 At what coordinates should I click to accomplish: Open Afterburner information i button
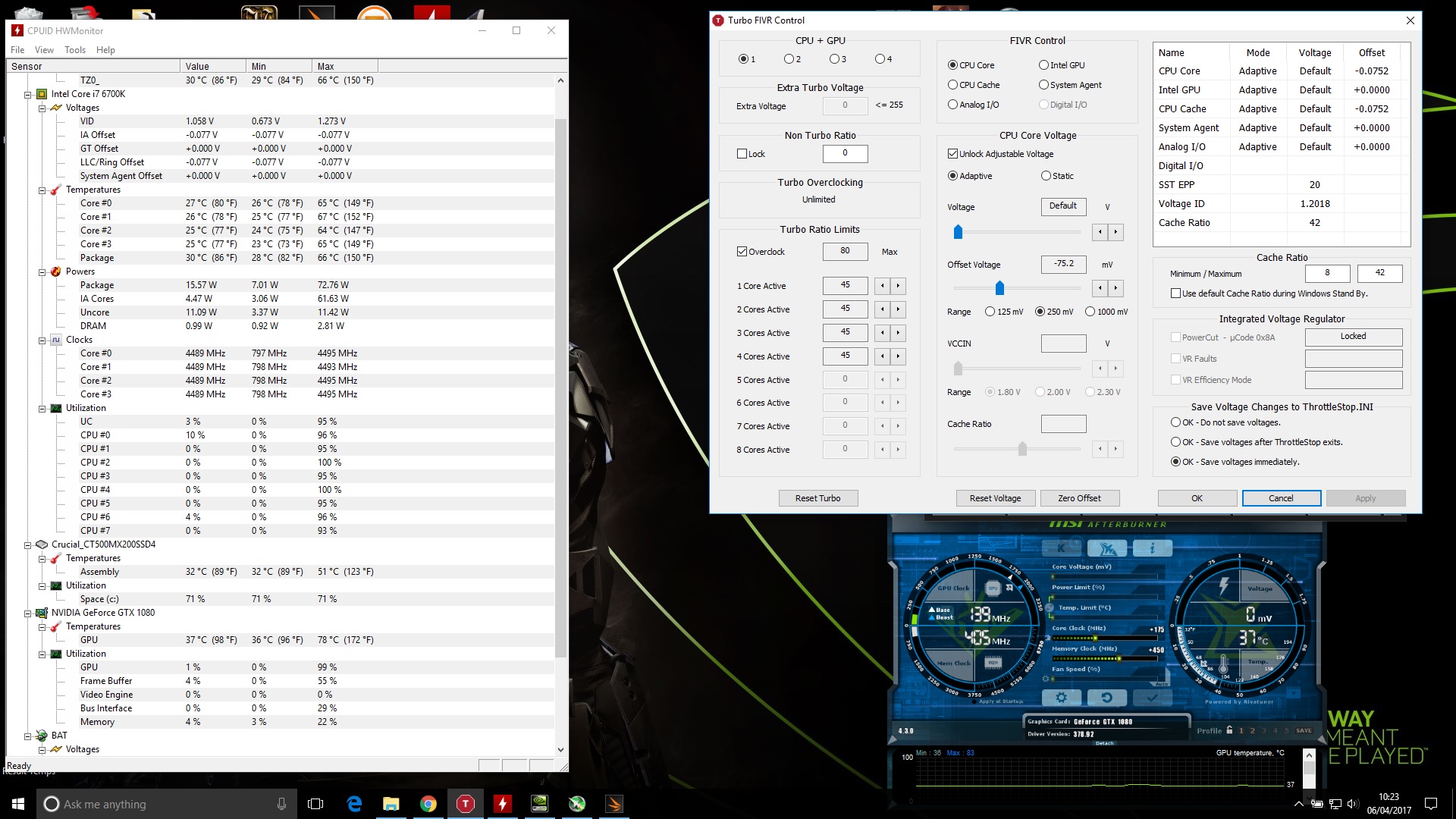tap(1153, 548)
